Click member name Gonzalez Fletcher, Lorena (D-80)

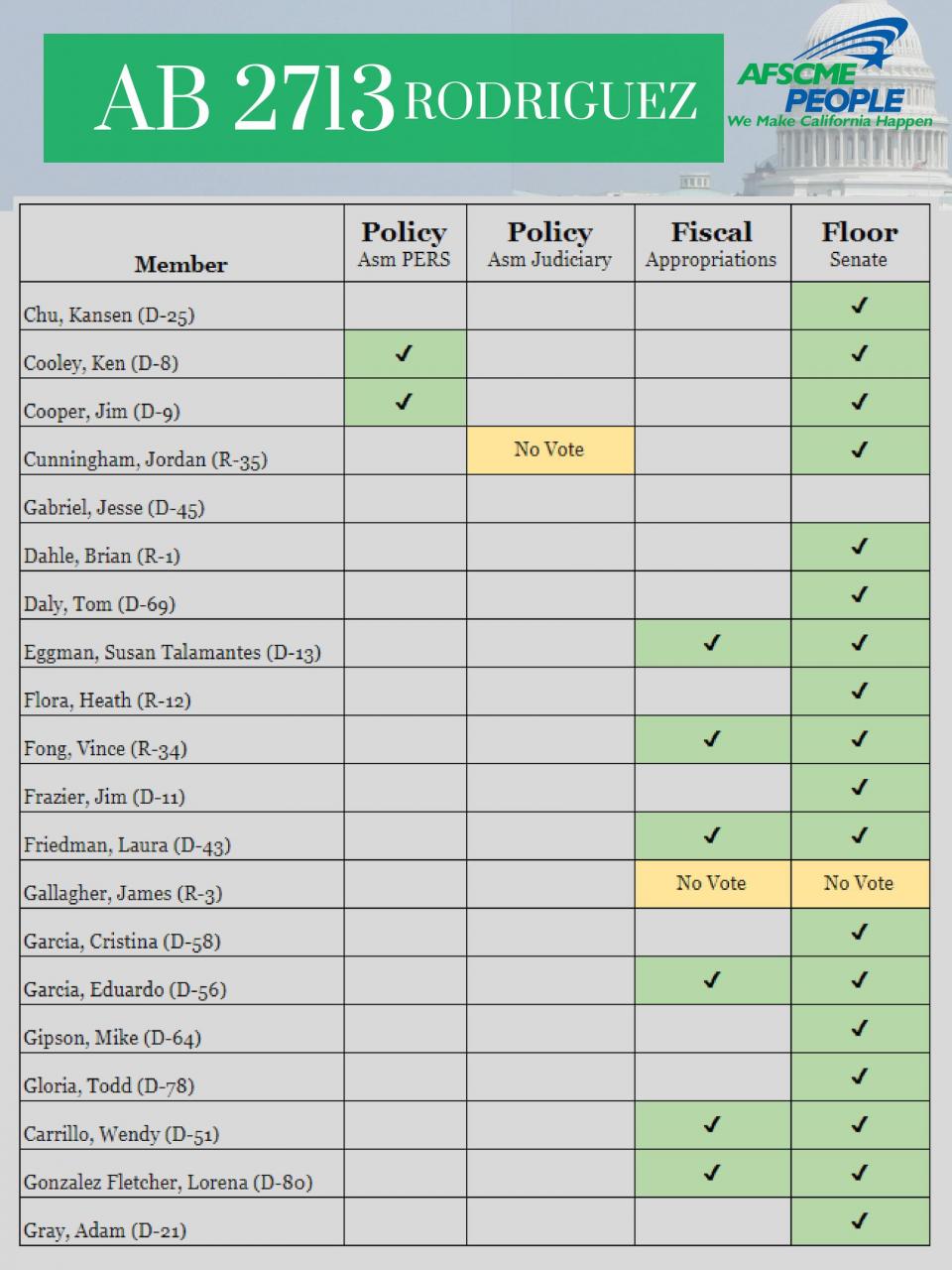[x=168, y=1183]
